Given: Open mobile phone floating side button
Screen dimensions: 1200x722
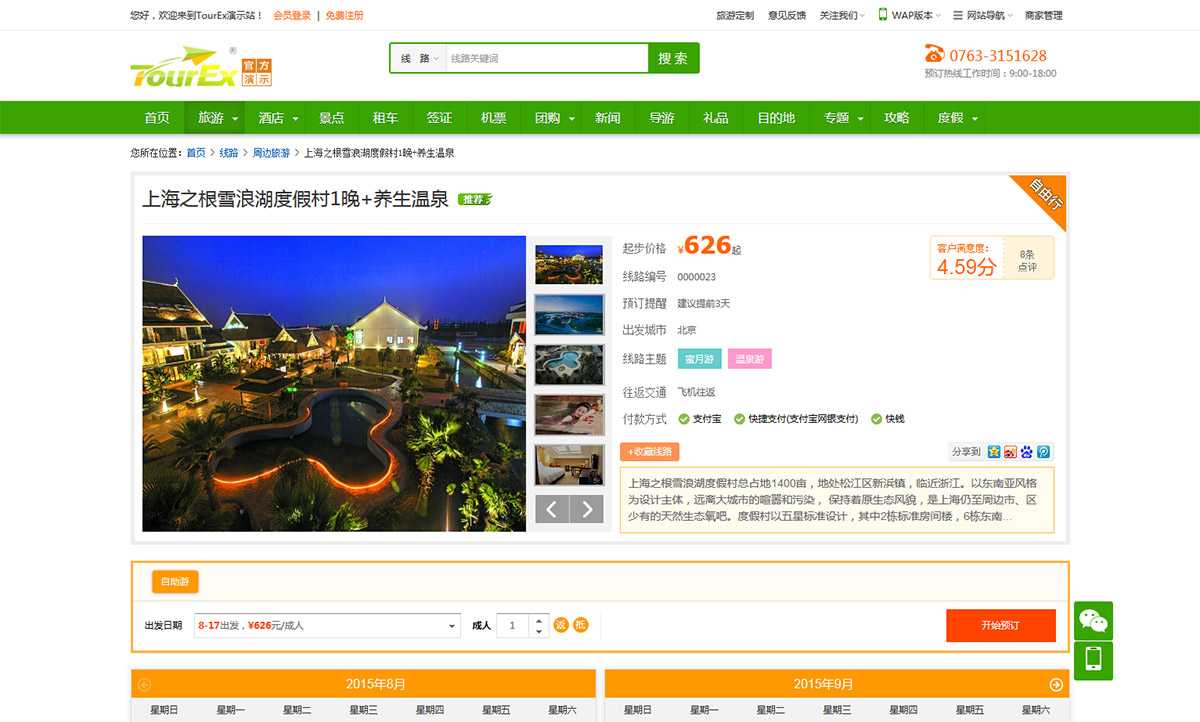Looking at the screenshot, I should (1093, 660).
